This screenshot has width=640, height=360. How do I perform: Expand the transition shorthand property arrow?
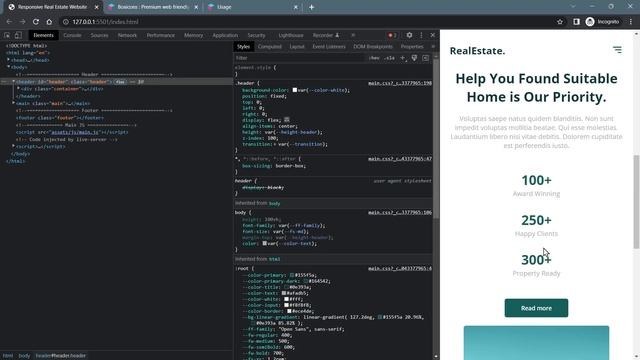pos(275,144)
